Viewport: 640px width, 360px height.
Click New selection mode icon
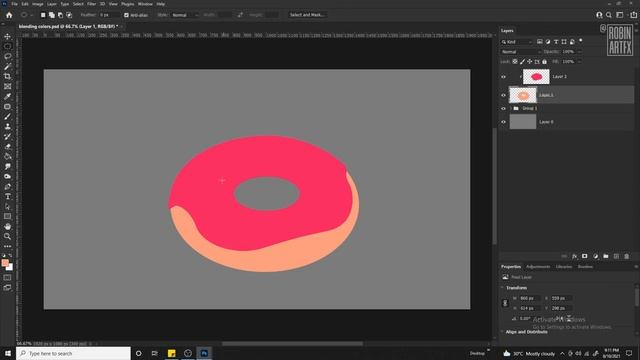(x=43, y=15)
